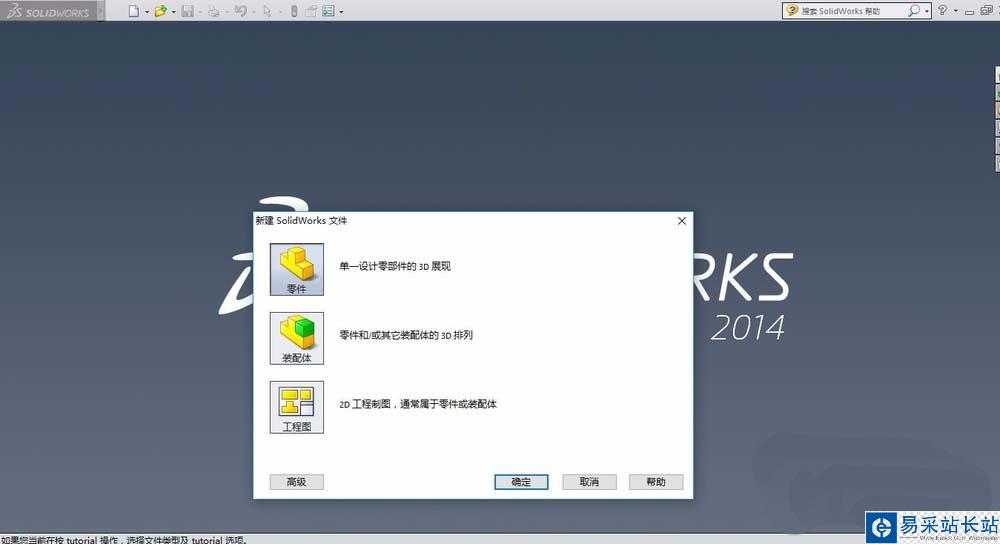The height and width of the screenshot is (544, 1000).
Task: Click the 确定 (OK) button
Action: point(521,482)
